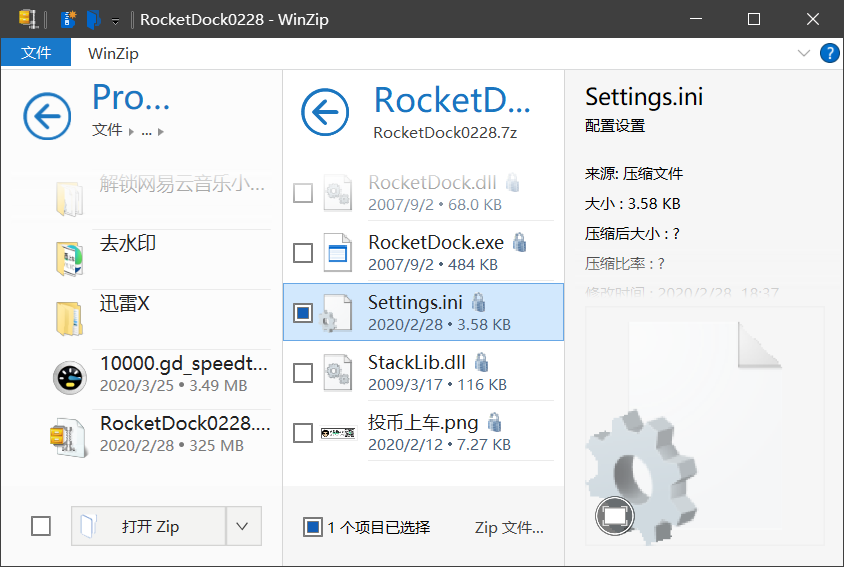Click the lock icon beside 投币上车.png
The width and height of the screenshot is (844, 567).
pos(494,423)
